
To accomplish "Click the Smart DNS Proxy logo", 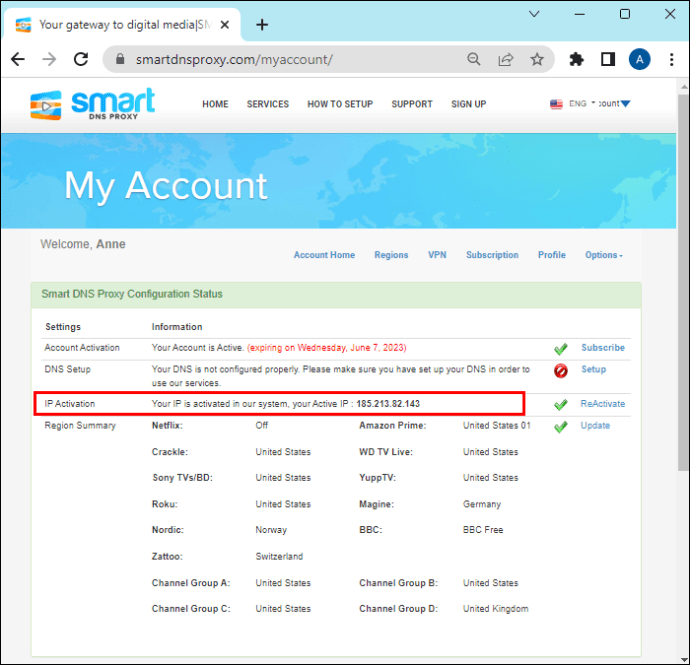I will tap(92, 104).
